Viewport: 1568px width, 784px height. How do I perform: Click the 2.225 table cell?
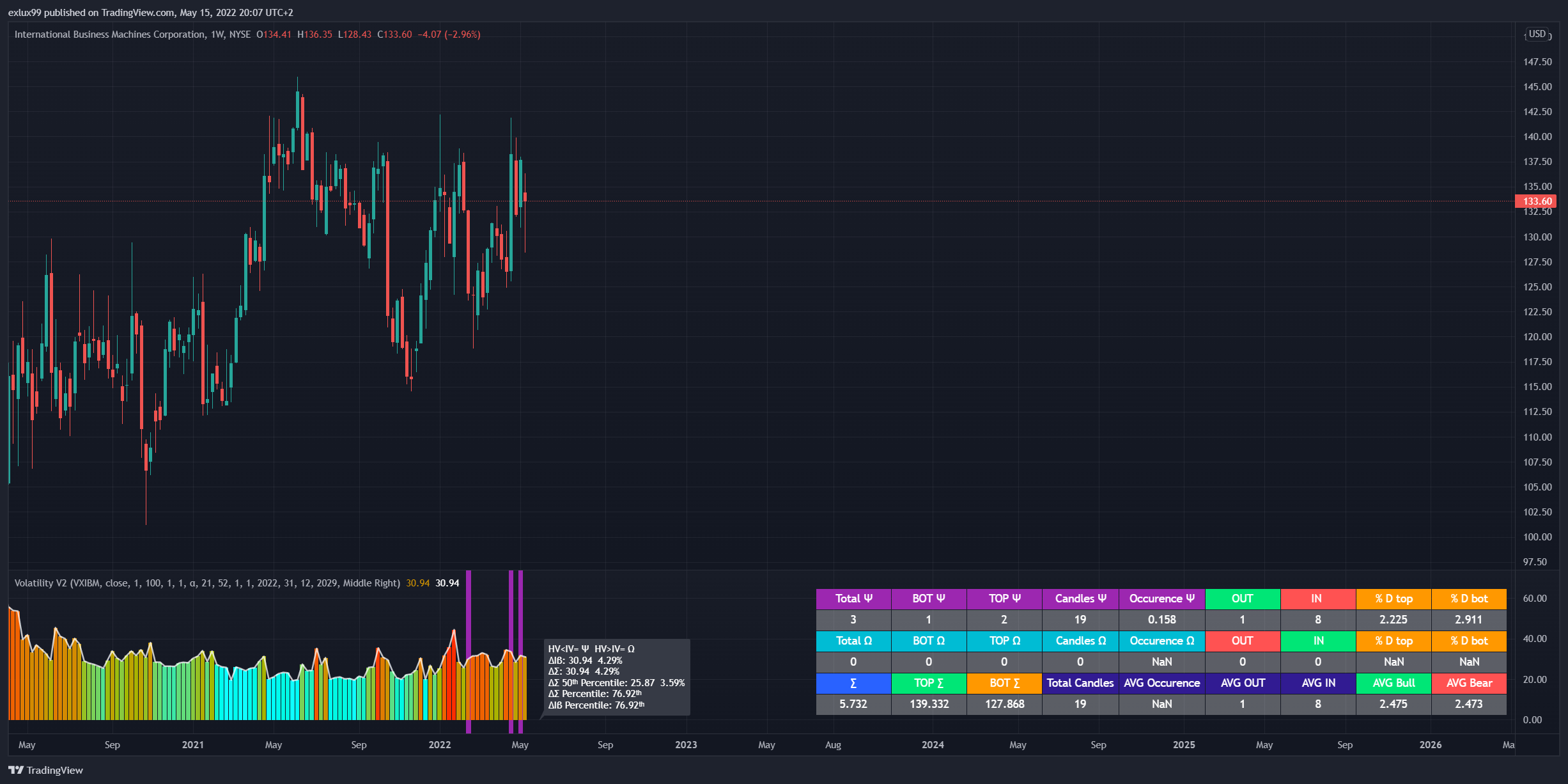click(1393, 620)
